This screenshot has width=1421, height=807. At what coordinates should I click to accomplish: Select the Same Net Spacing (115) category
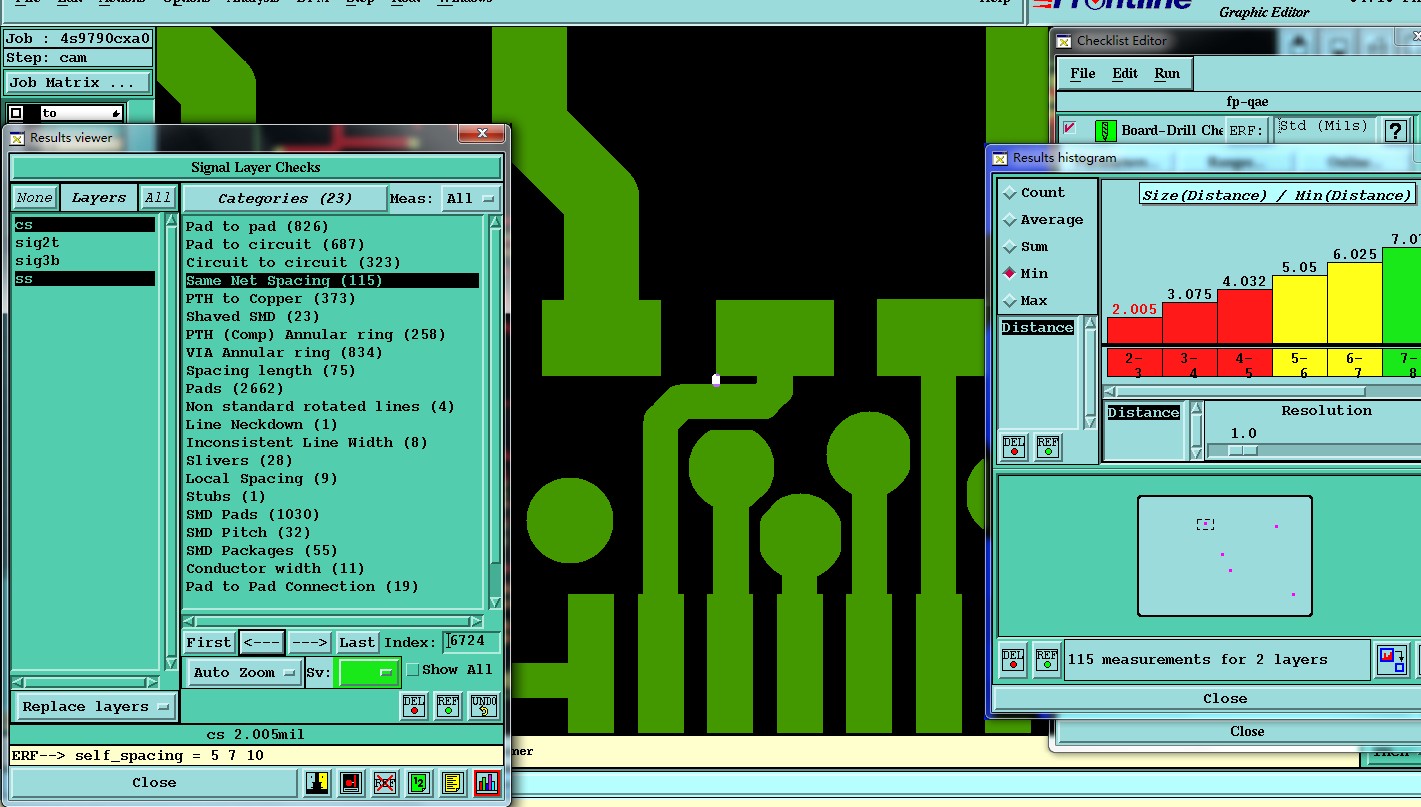point(332,281)
